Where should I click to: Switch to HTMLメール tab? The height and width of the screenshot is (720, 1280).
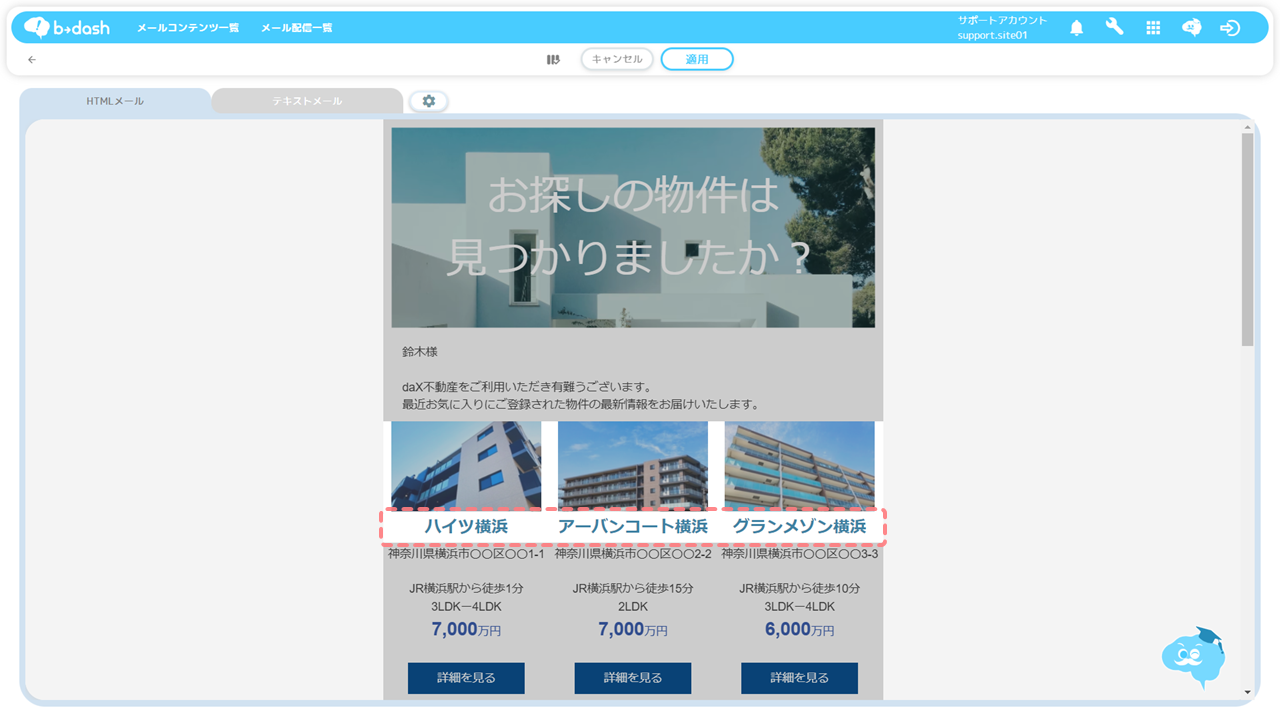tap(115, 101)
